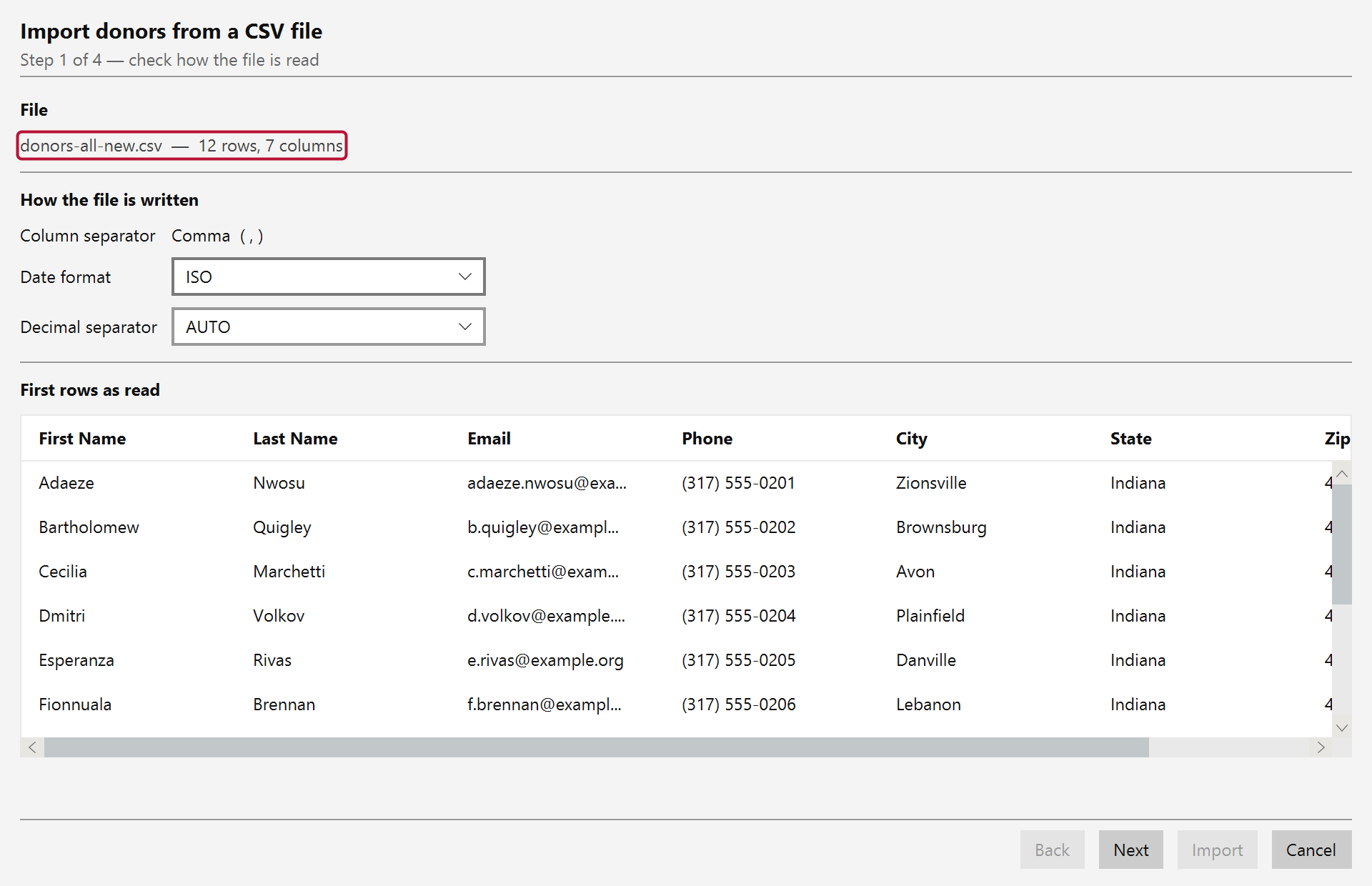
Task: Click the Esperanza first name cell
Action: click(x=76, y=660)
